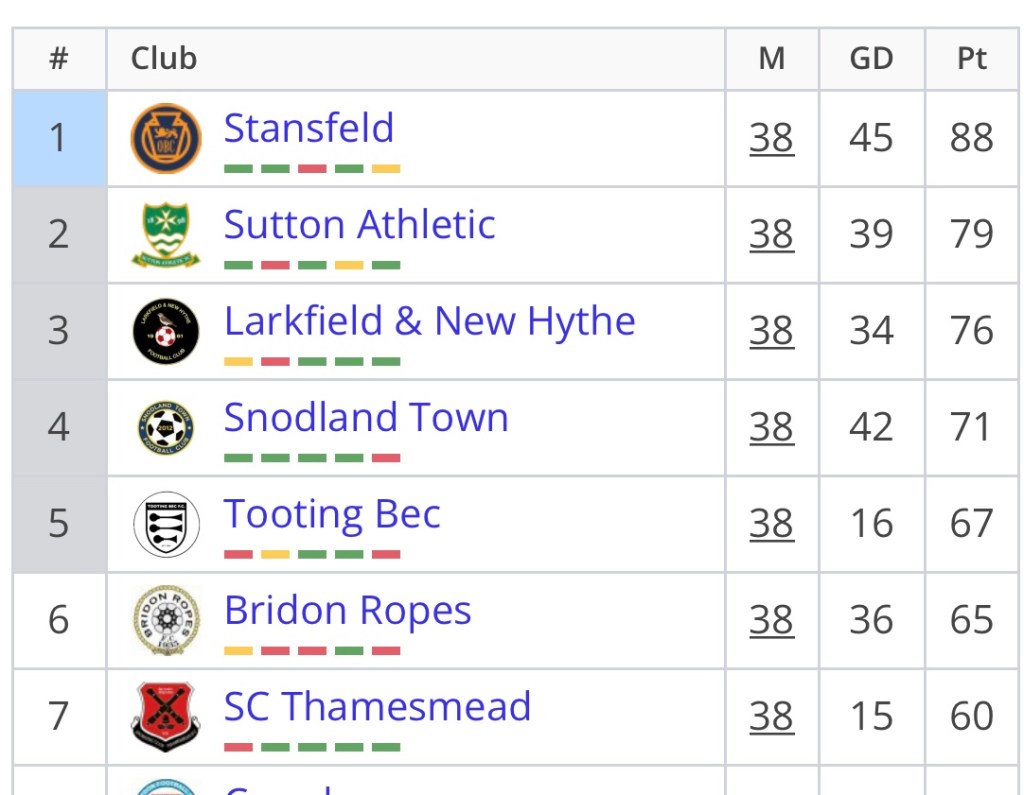Click the Tooting Bec club crest
Screen dimensions: 1024x795
(x=166, y=524)
